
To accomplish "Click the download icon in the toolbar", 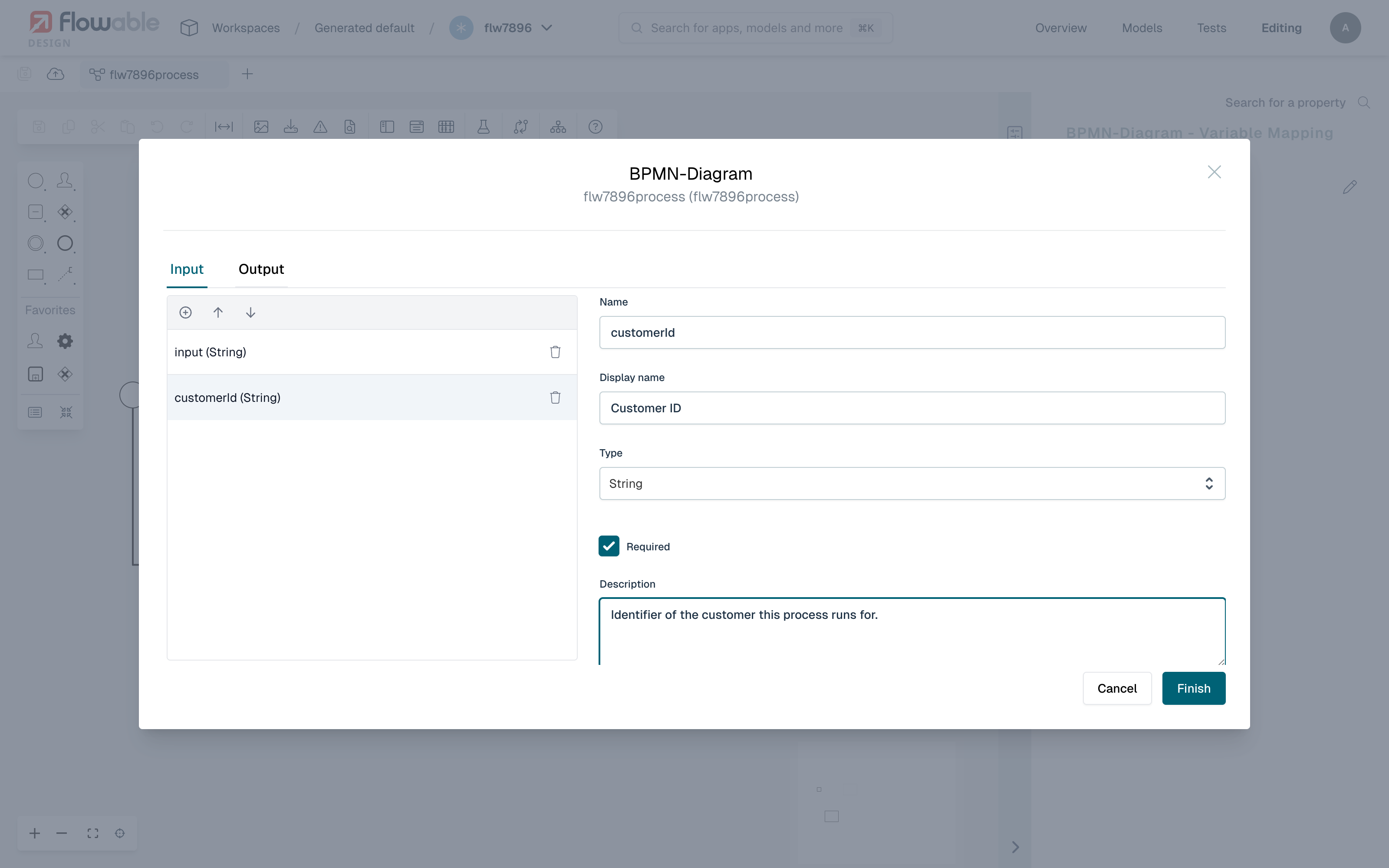I will [291, 127].
